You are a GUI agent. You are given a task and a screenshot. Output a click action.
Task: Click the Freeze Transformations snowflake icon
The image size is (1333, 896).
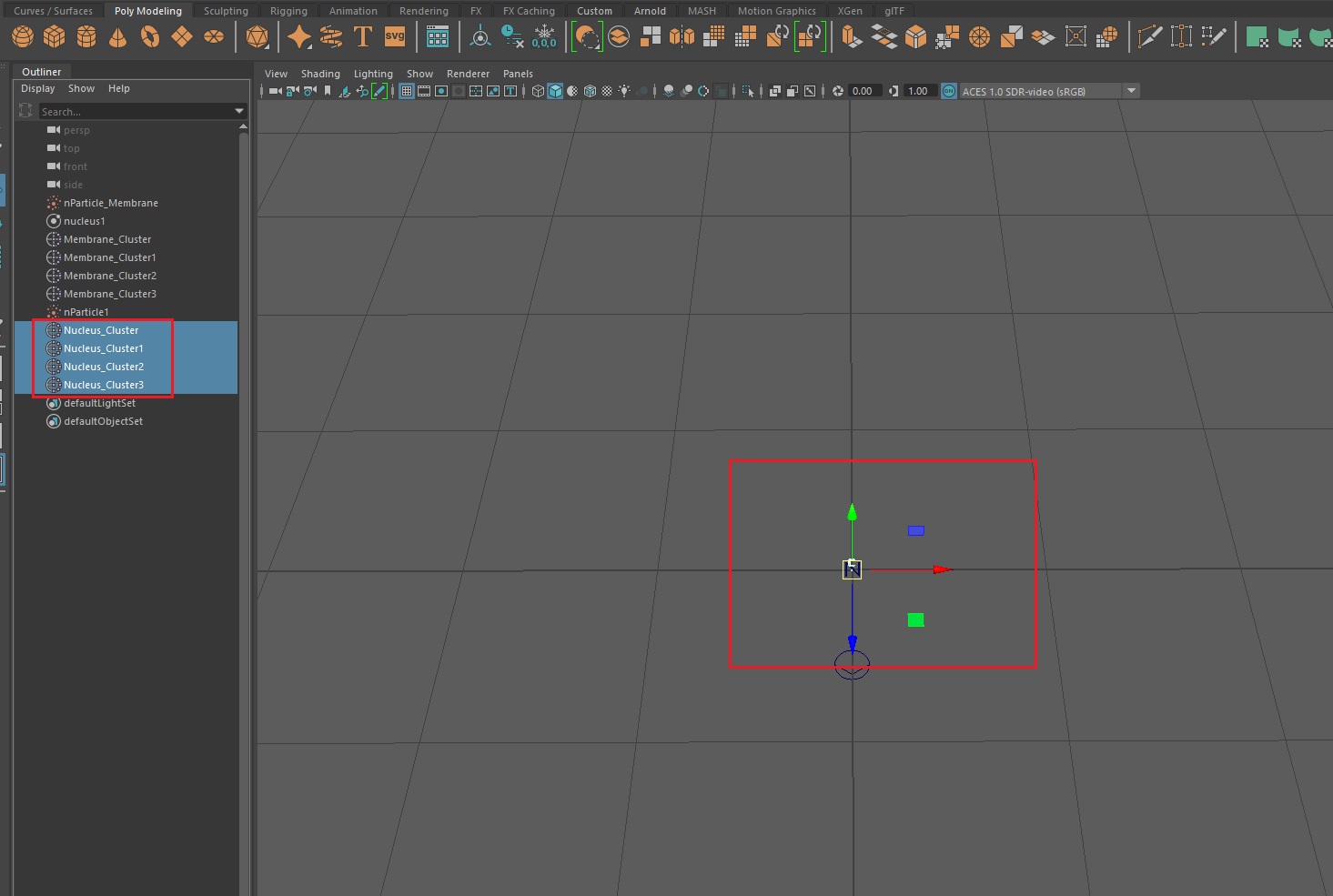click(x=544, y=37)
